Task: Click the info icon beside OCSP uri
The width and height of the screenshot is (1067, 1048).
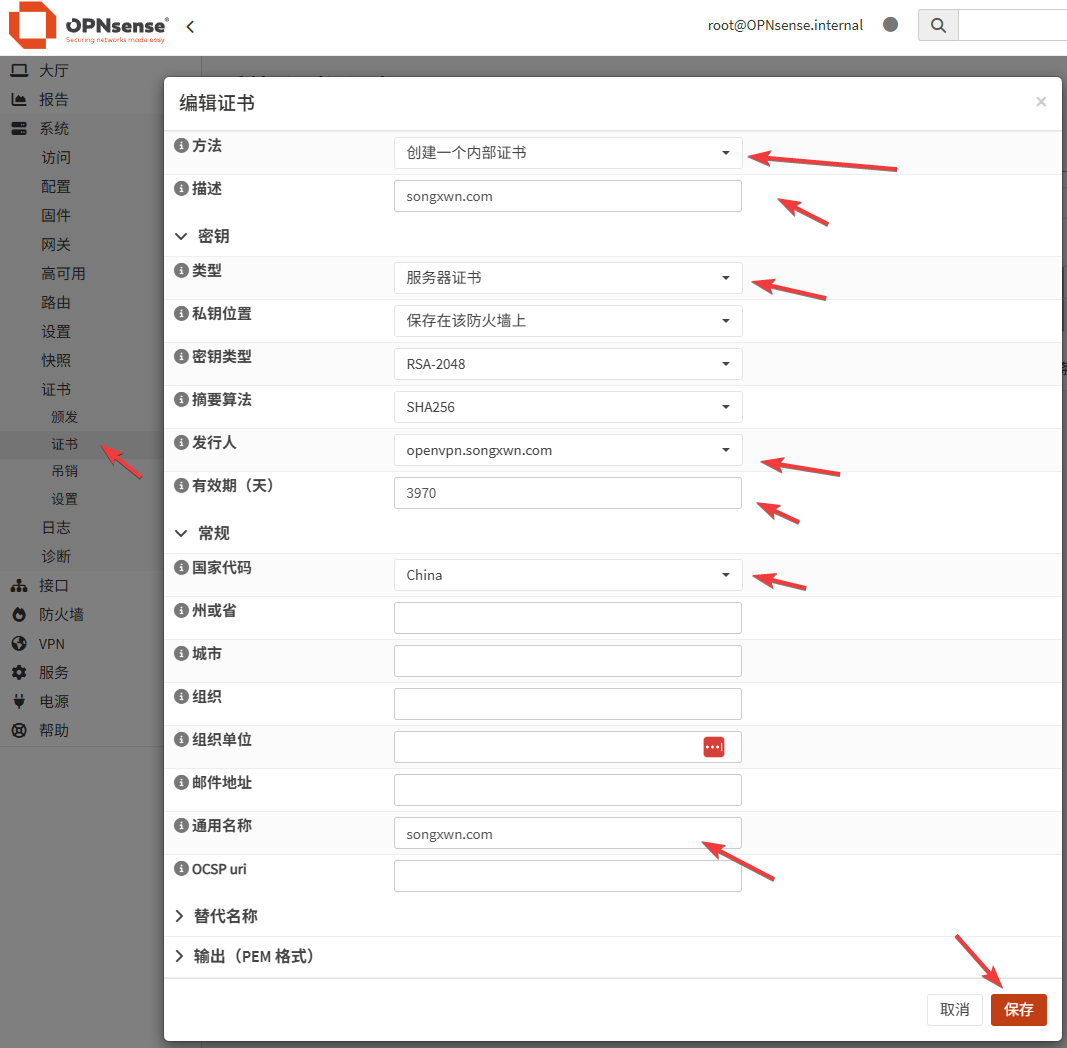Action: 181,869
